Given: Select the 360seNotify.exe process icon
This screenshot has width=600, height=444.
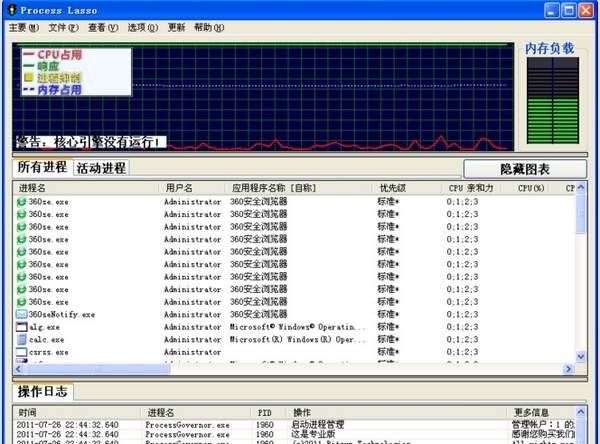Looking at the screenshot, I should pos(21,314).
